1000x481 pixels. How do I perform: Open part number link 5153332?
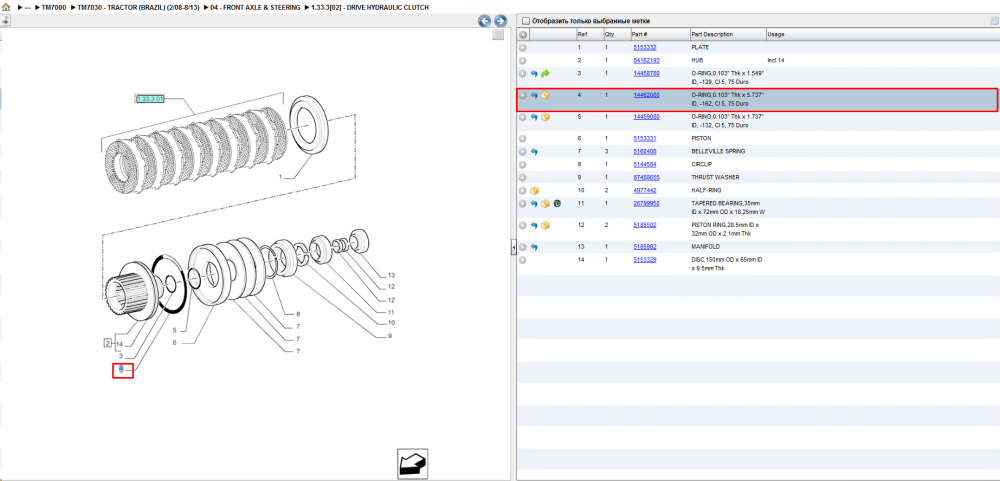pos(645,48)
